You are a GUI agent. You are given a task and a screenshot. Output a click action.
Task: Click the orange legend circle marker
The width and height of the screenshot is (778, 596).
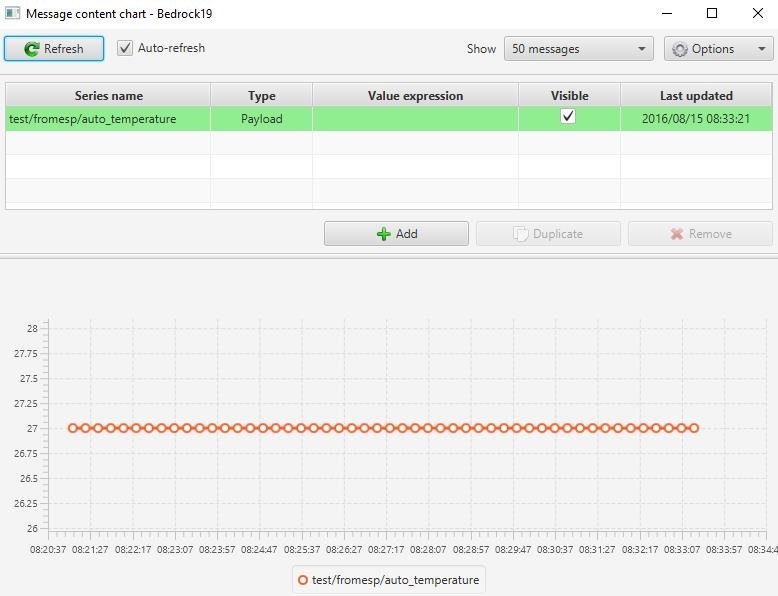point(303,580)
